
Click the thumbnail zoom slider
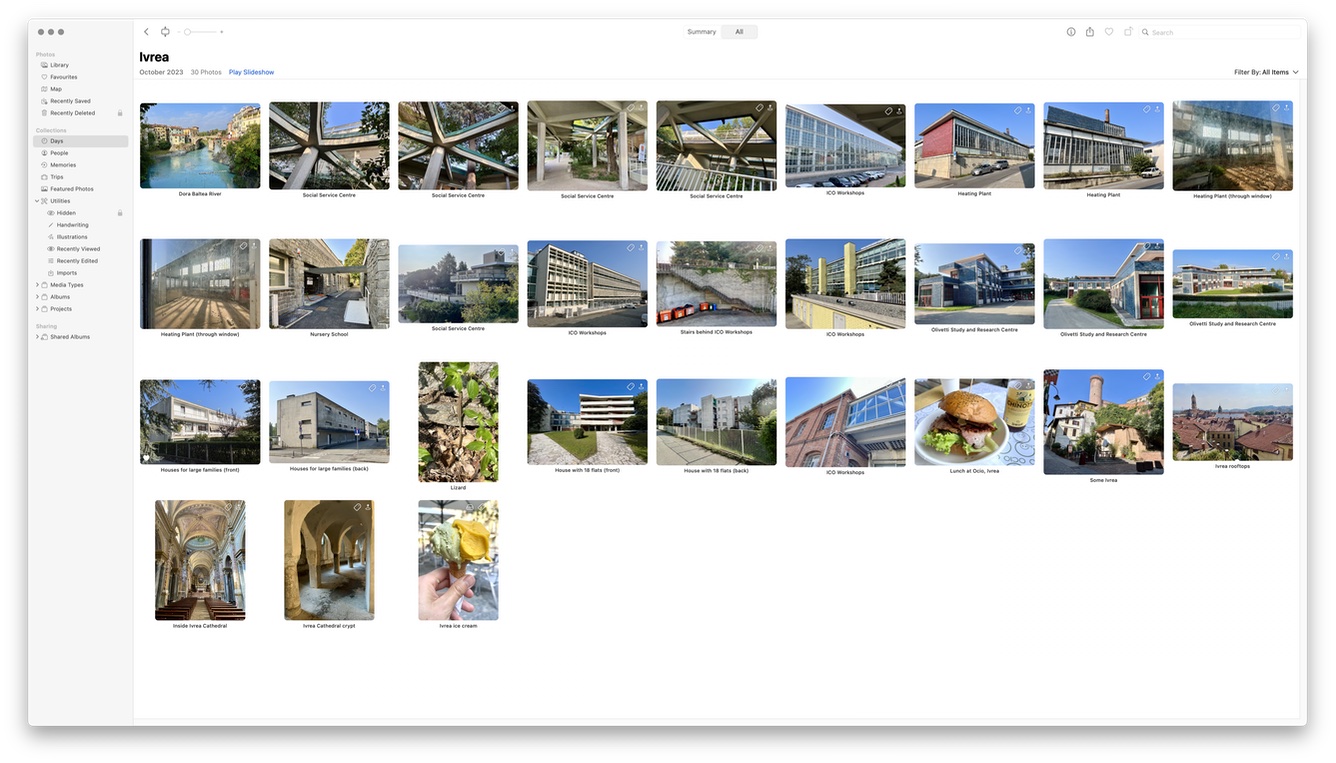(200, 32)
